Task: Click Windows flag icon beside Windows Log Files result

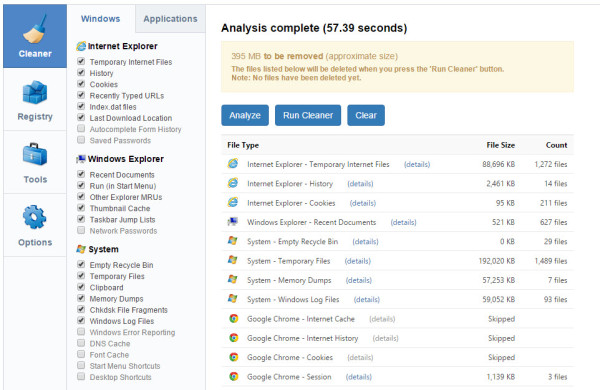Action: pos(233,299)
